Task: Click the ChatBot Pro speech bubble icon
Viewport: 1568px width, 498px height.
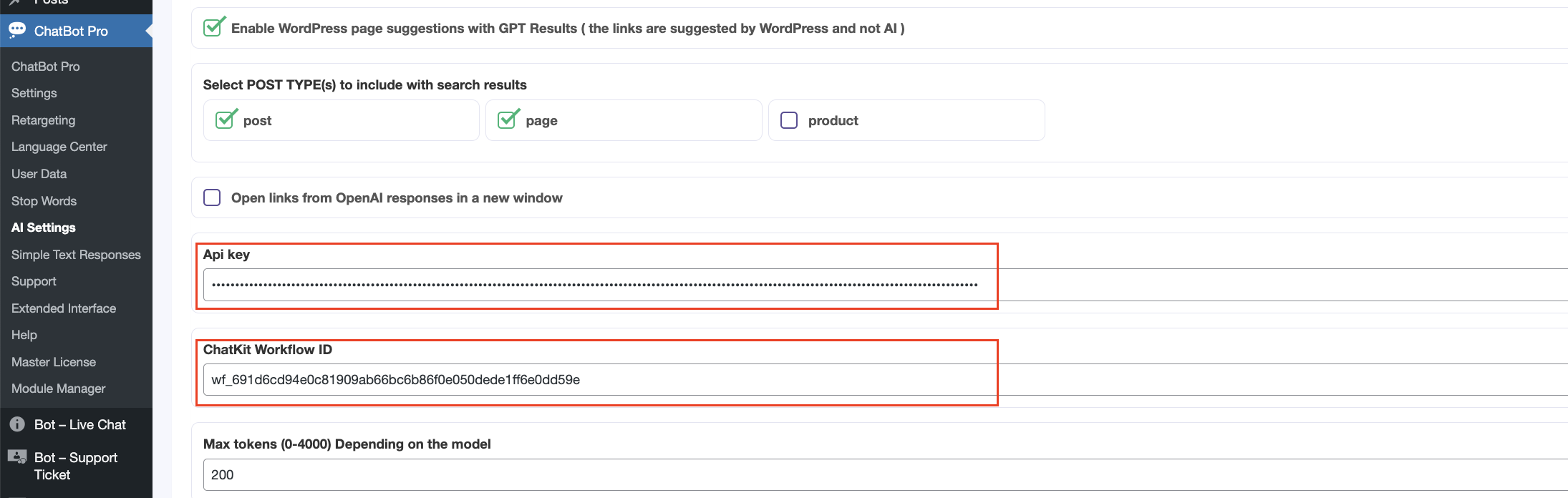Action: pyautogui.click(x=17, y=30)
